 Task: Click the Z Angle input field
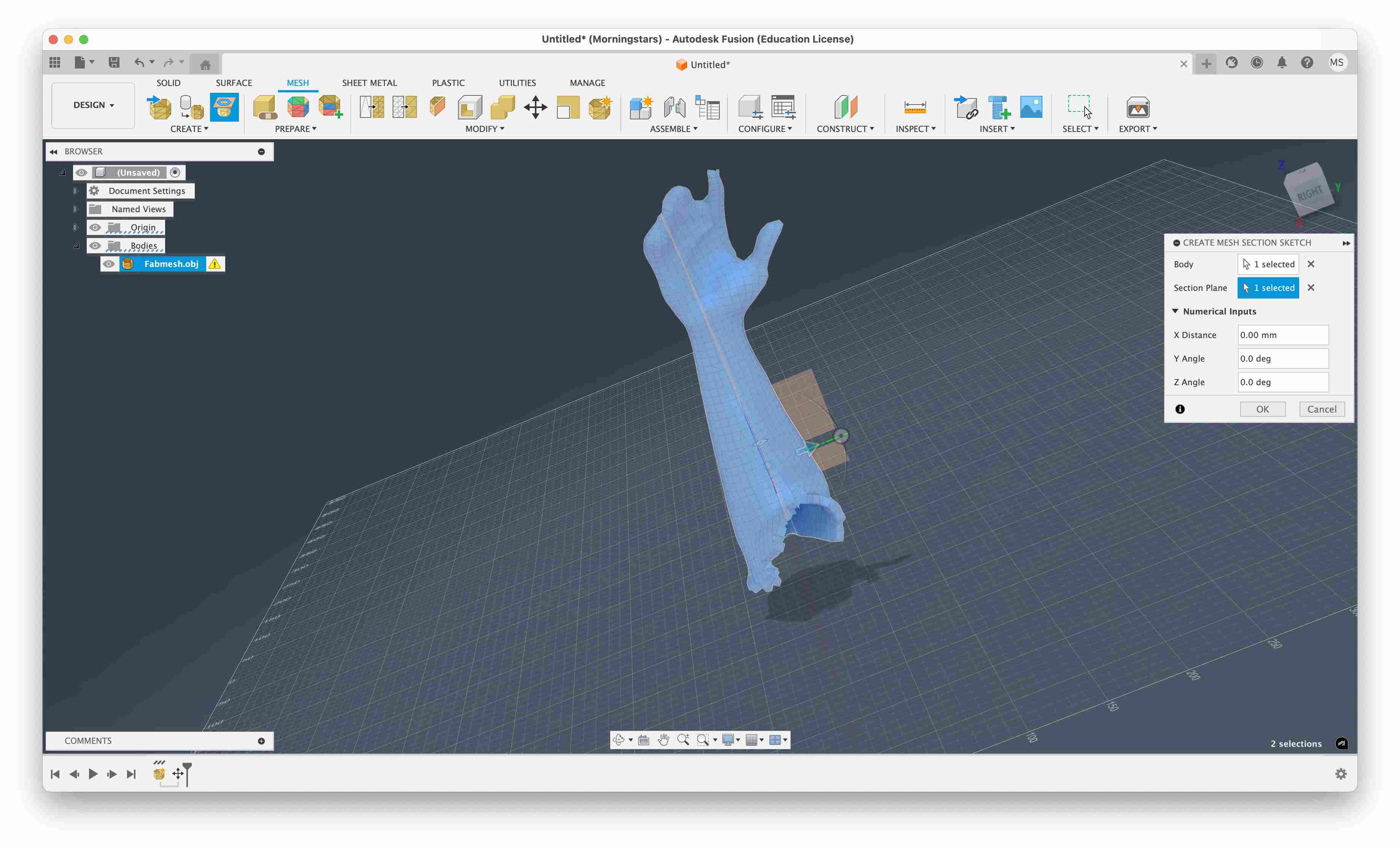[1283, 382]
